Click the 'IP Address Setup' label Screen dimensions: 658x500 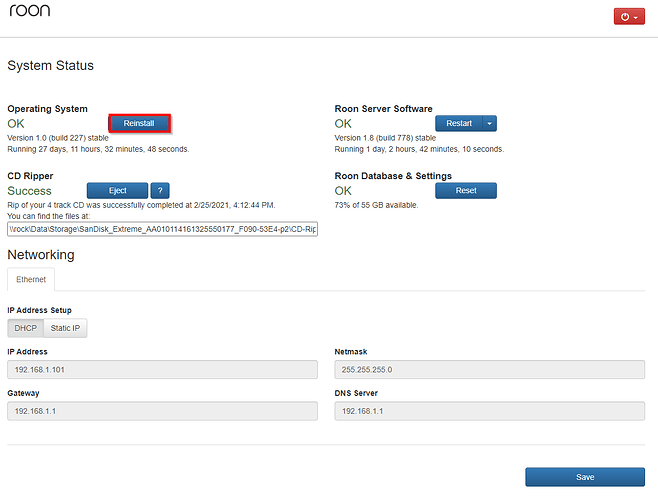[x=39, y=310]
